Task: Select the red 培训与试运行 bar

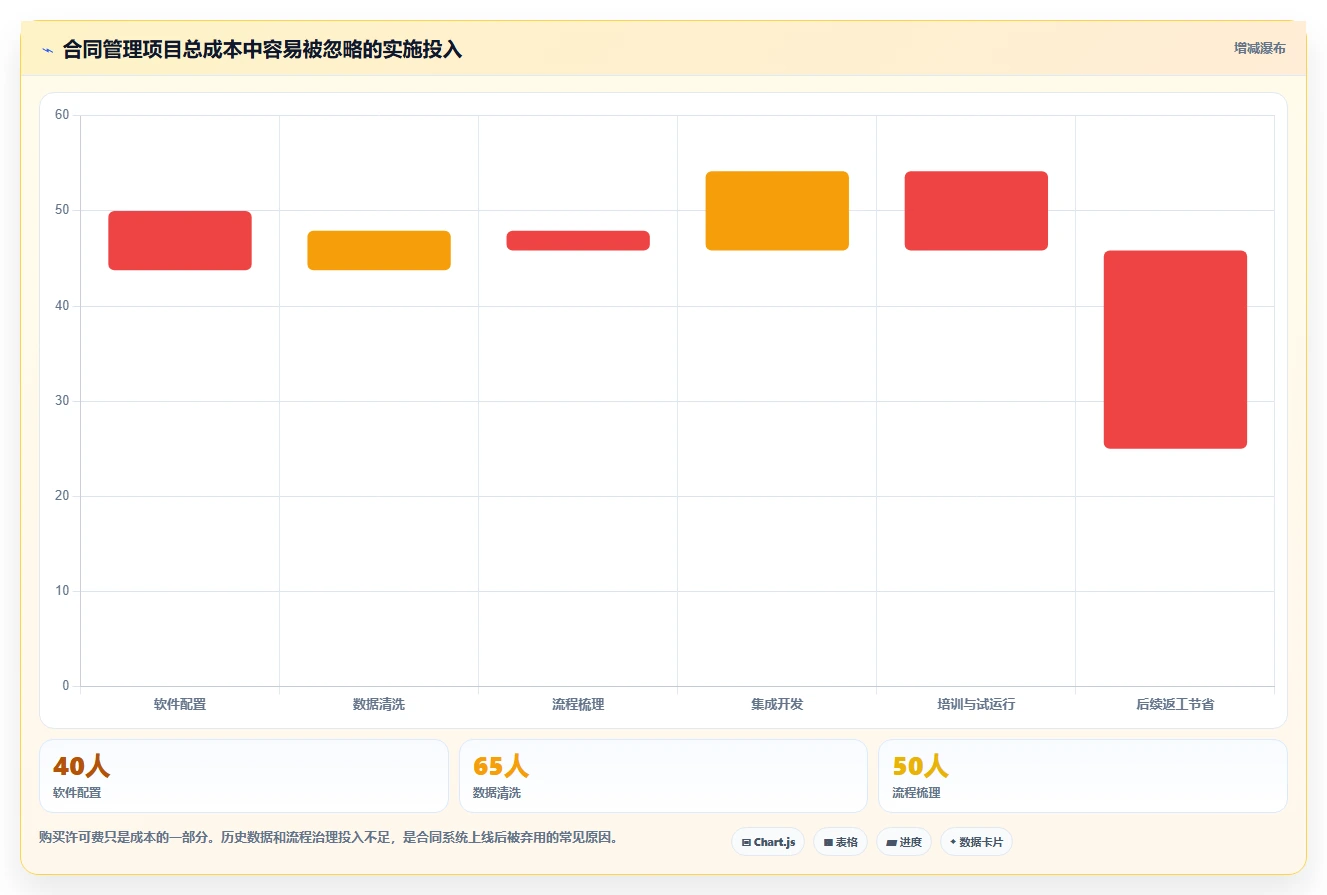Action: (976, 211)
